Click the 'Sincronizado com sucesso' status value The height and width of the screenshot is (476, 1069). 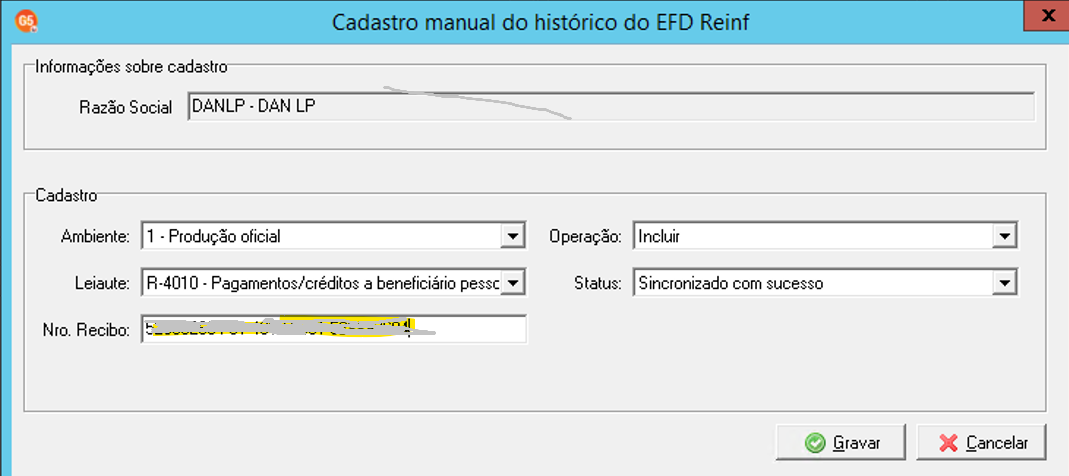[x=731, y=283]
